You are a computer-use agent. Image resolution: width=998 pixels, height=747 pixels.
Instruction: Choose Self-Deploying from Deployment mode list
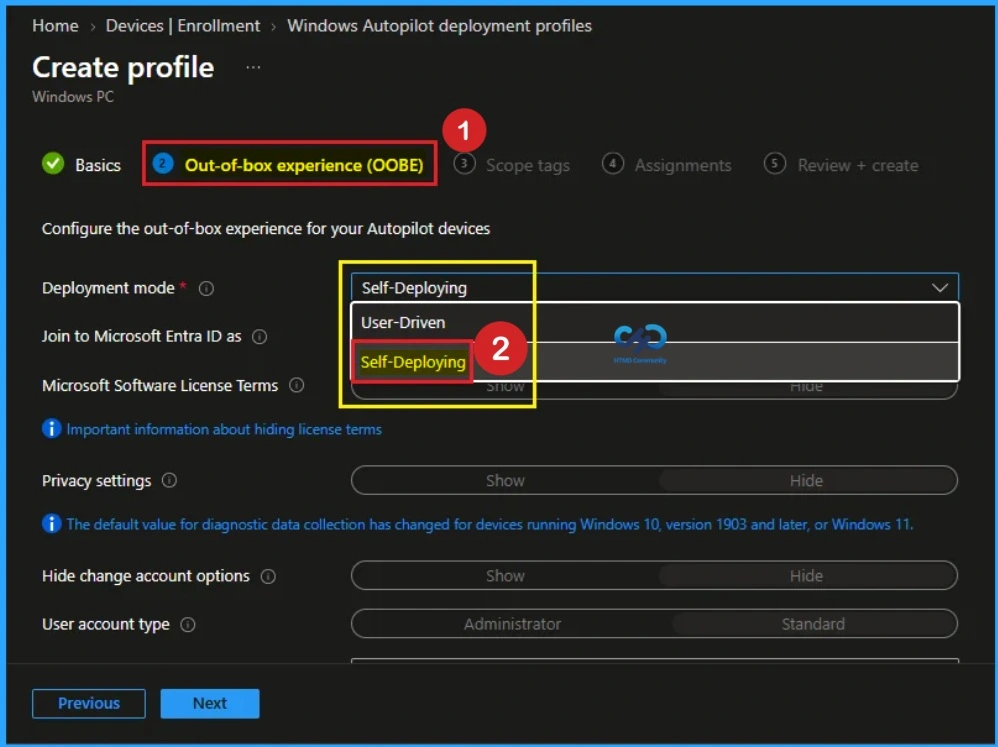pyautogui.click(x=655, y=361)
